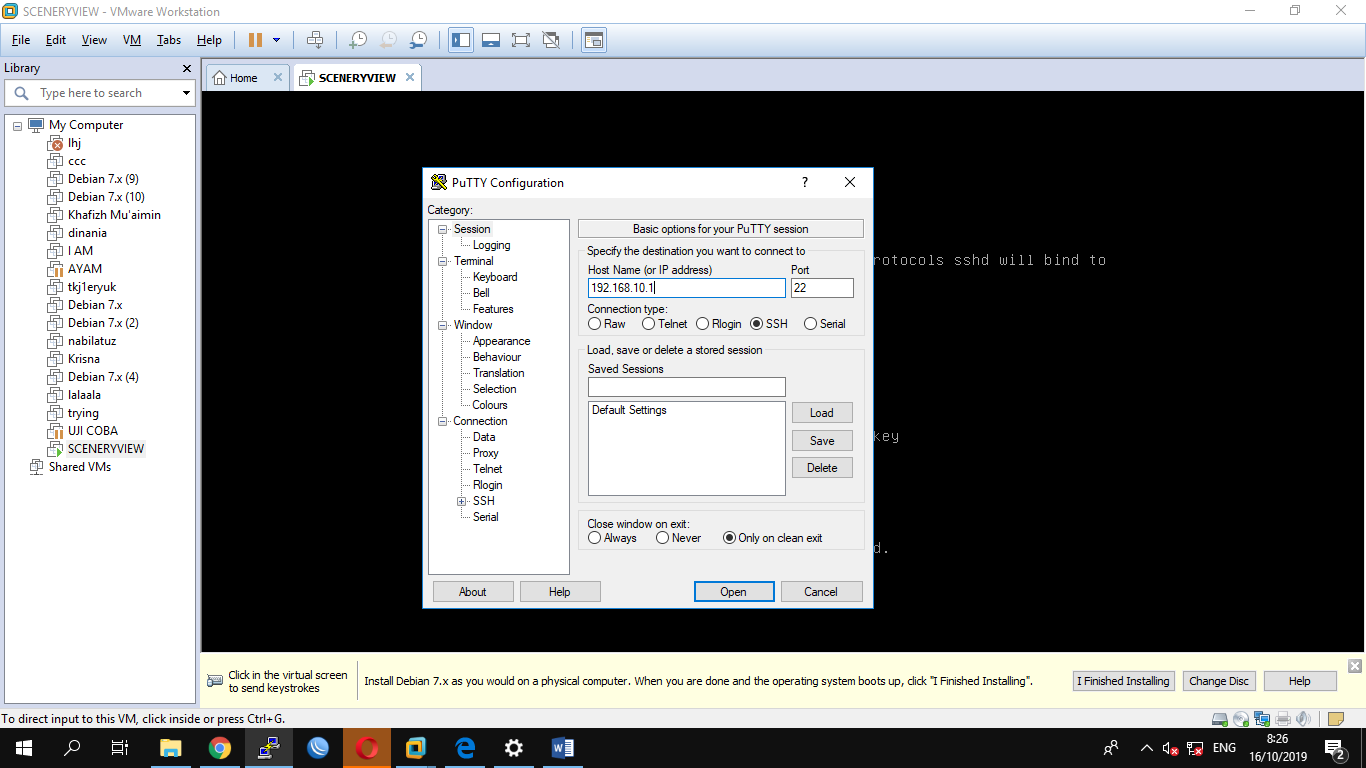Click the CD/DVD drive status icon
Viewport: 1366px width, 768px height.
[x=1241, y=718]
